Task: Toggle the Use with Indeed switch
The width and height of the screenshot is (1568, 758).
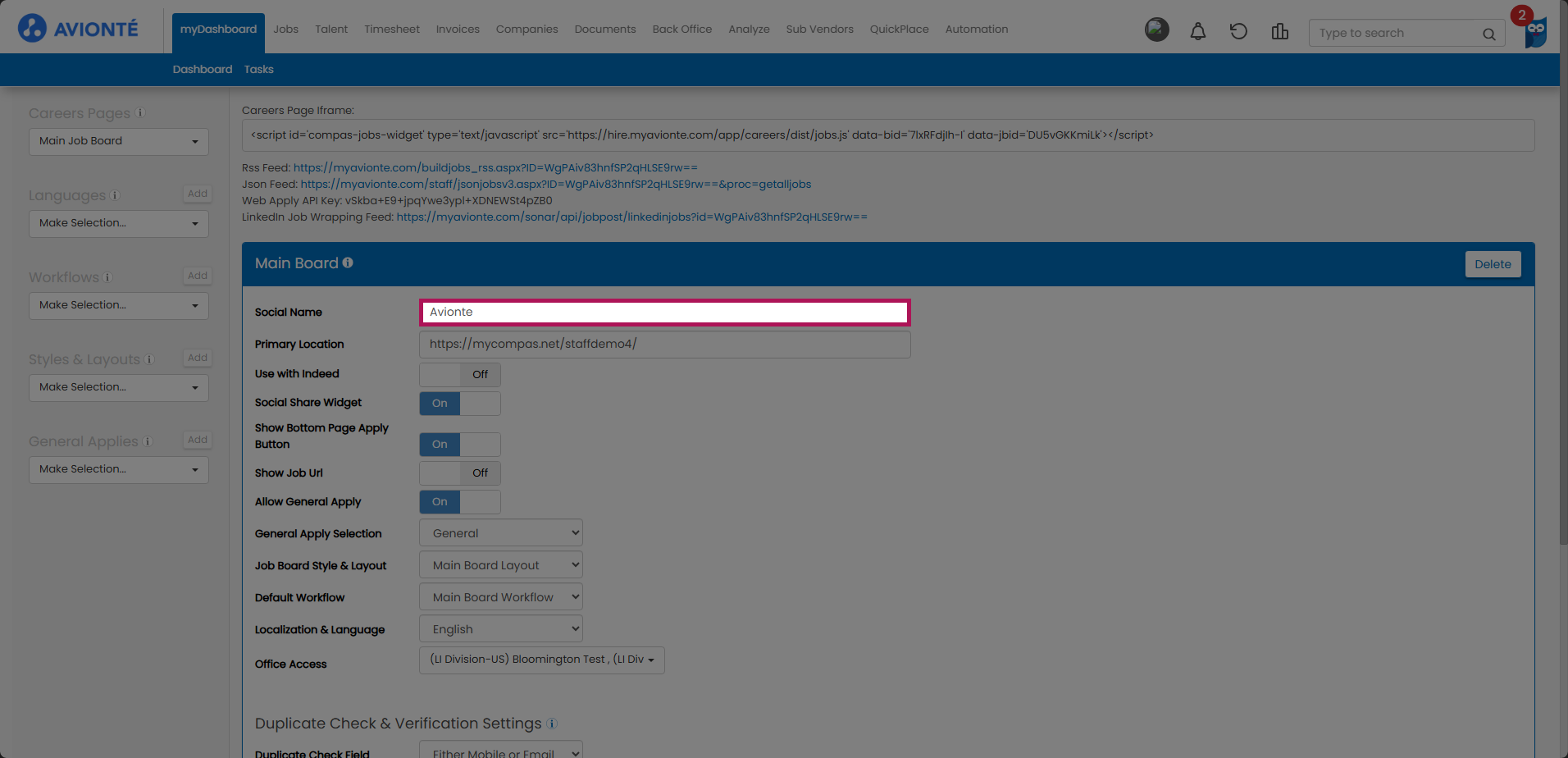Action: pos(460,375)
